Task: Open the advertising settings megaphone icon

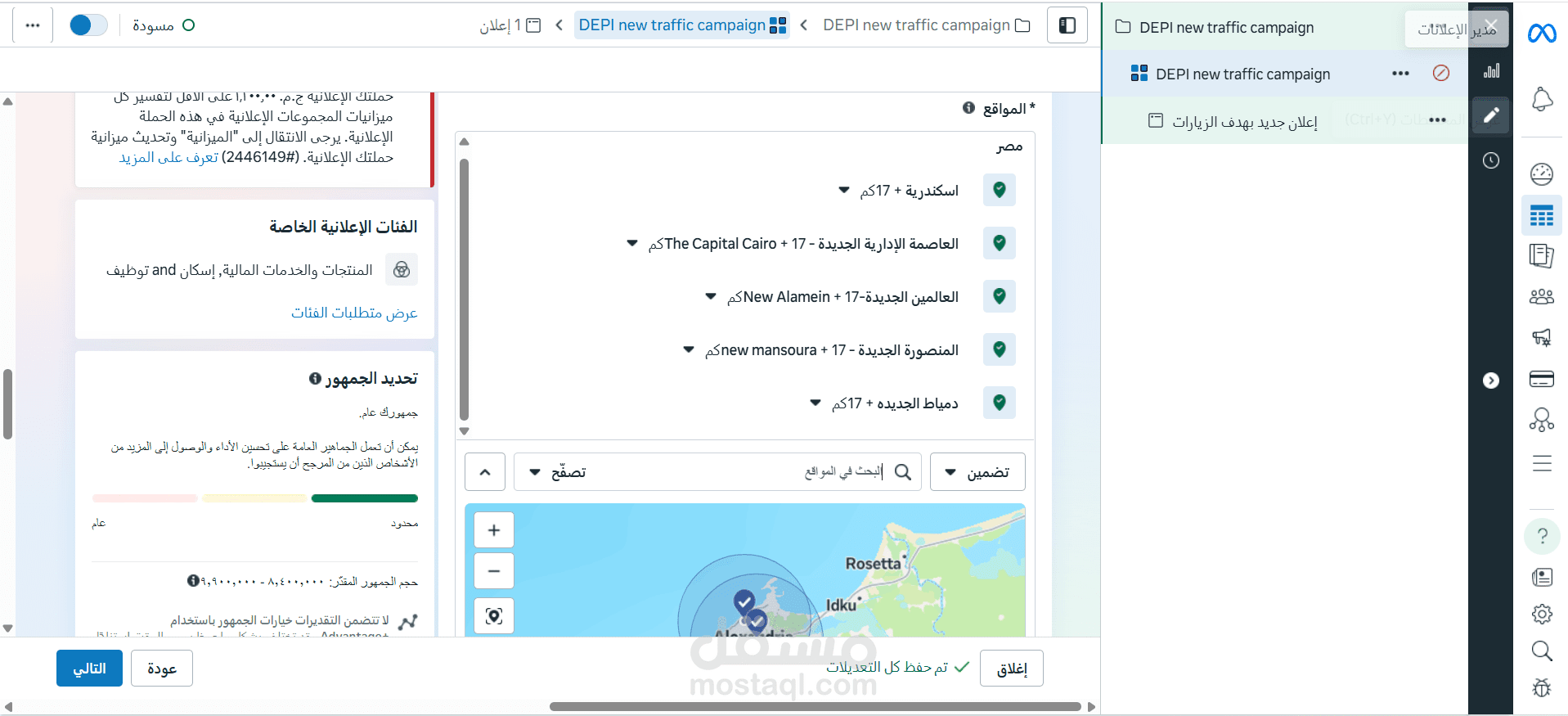Action: pyautogui.click(x=1541, y=336)
